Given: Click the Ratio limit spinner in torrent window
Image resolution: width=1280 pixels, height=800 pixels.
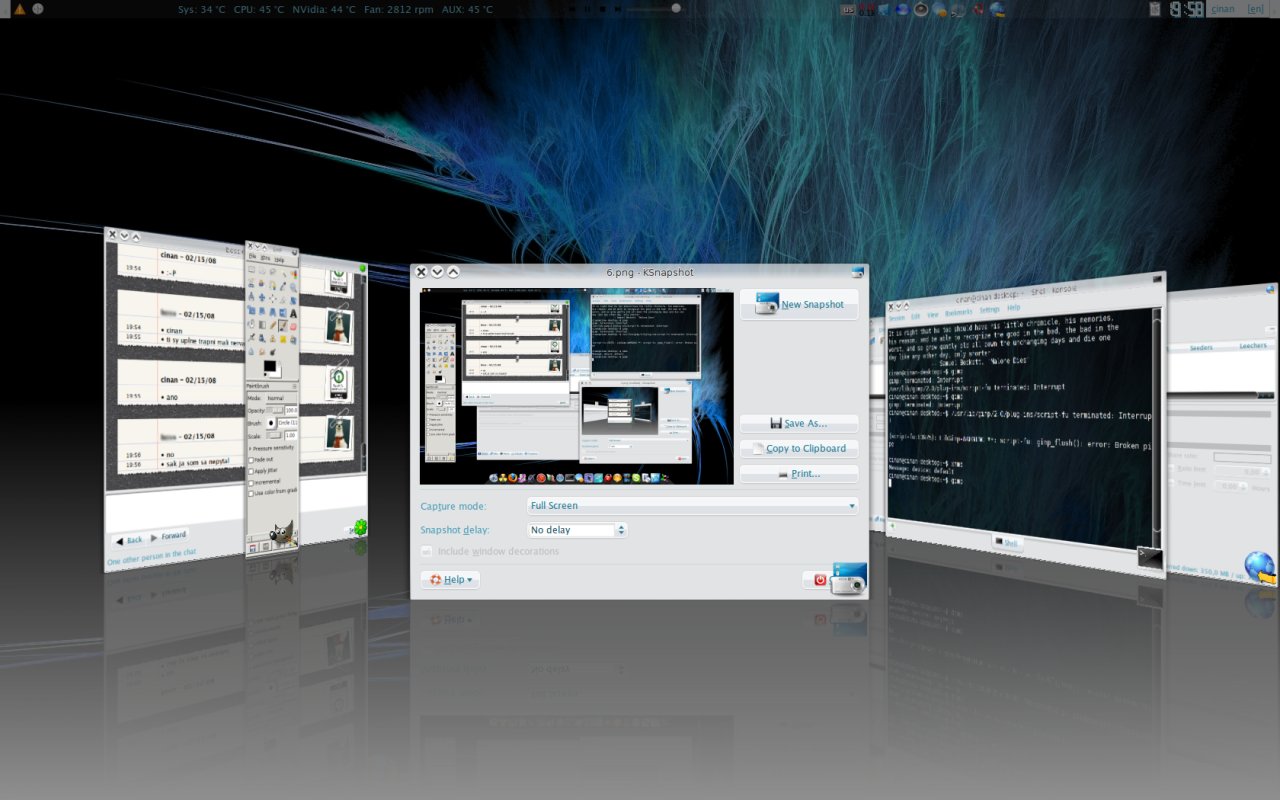Looking at the screenshot, I should [1243, 471].
